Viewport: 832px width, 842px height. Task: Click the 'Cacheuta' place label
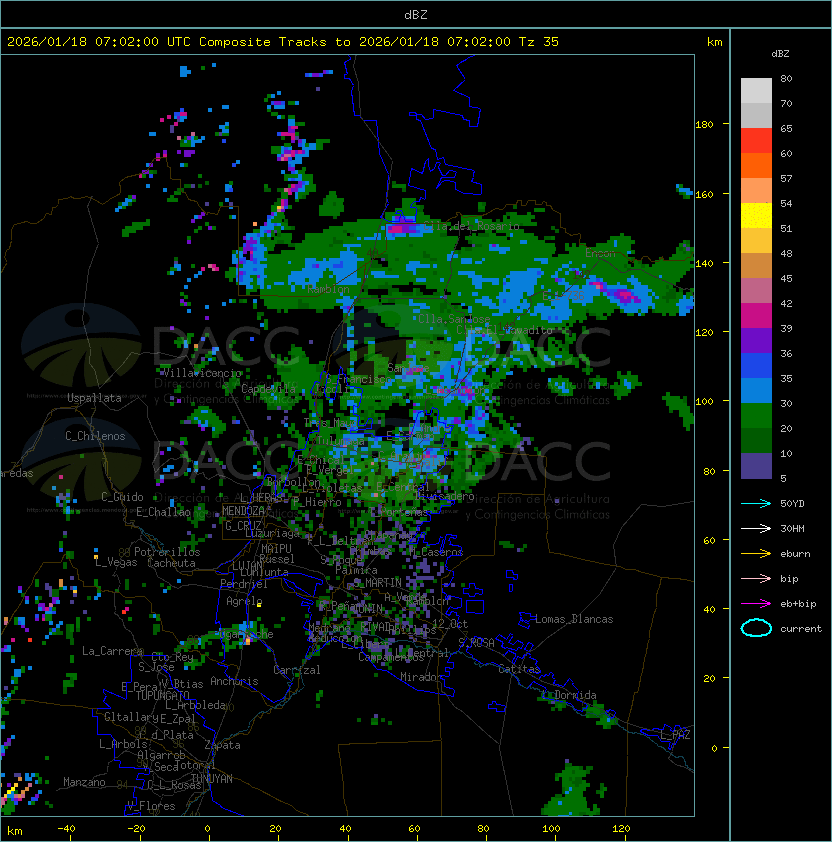click(x=171, y=563)
